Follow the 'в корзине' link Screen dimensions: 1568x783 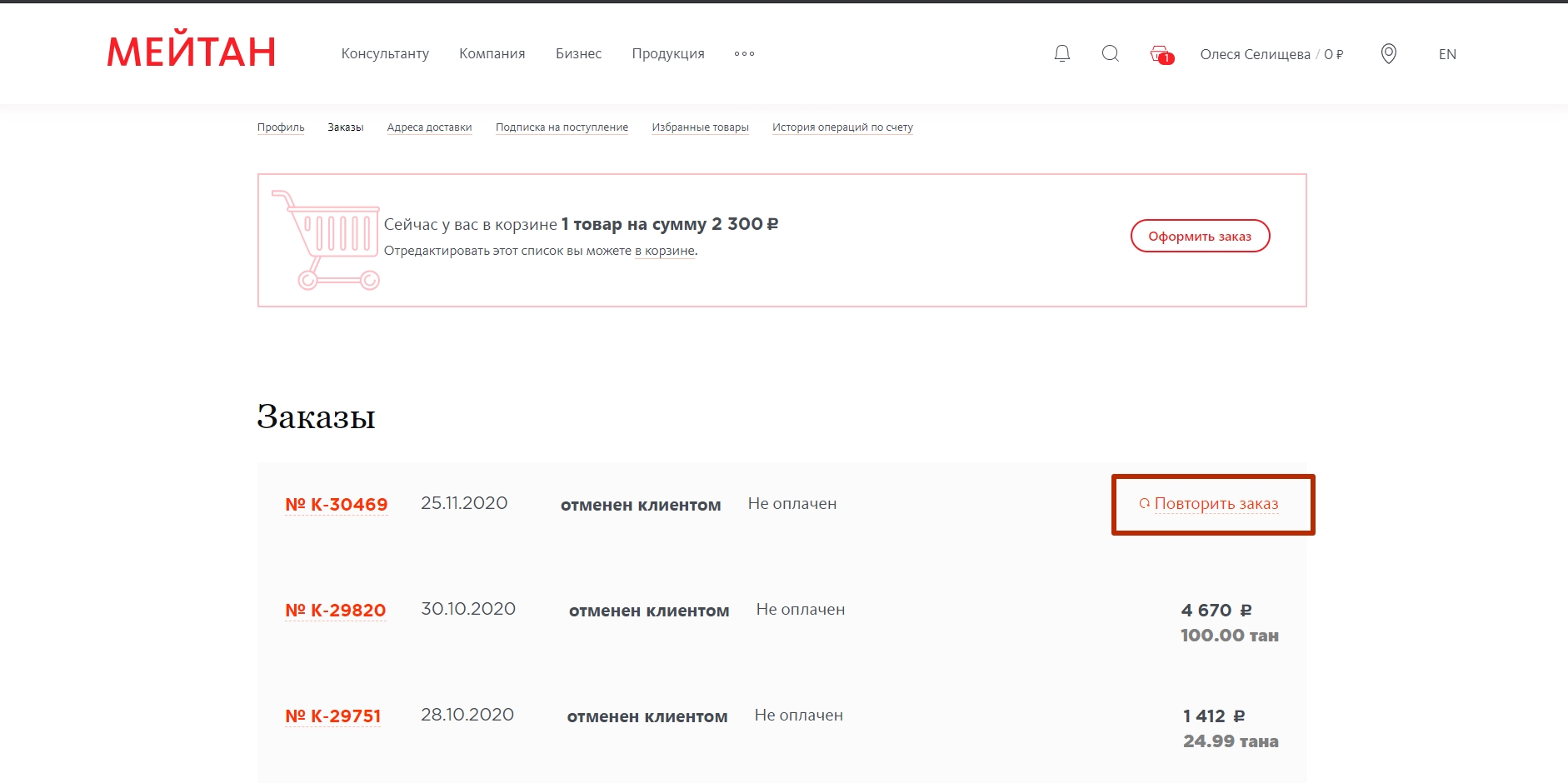pyautogui.click(x=664, y=251)
